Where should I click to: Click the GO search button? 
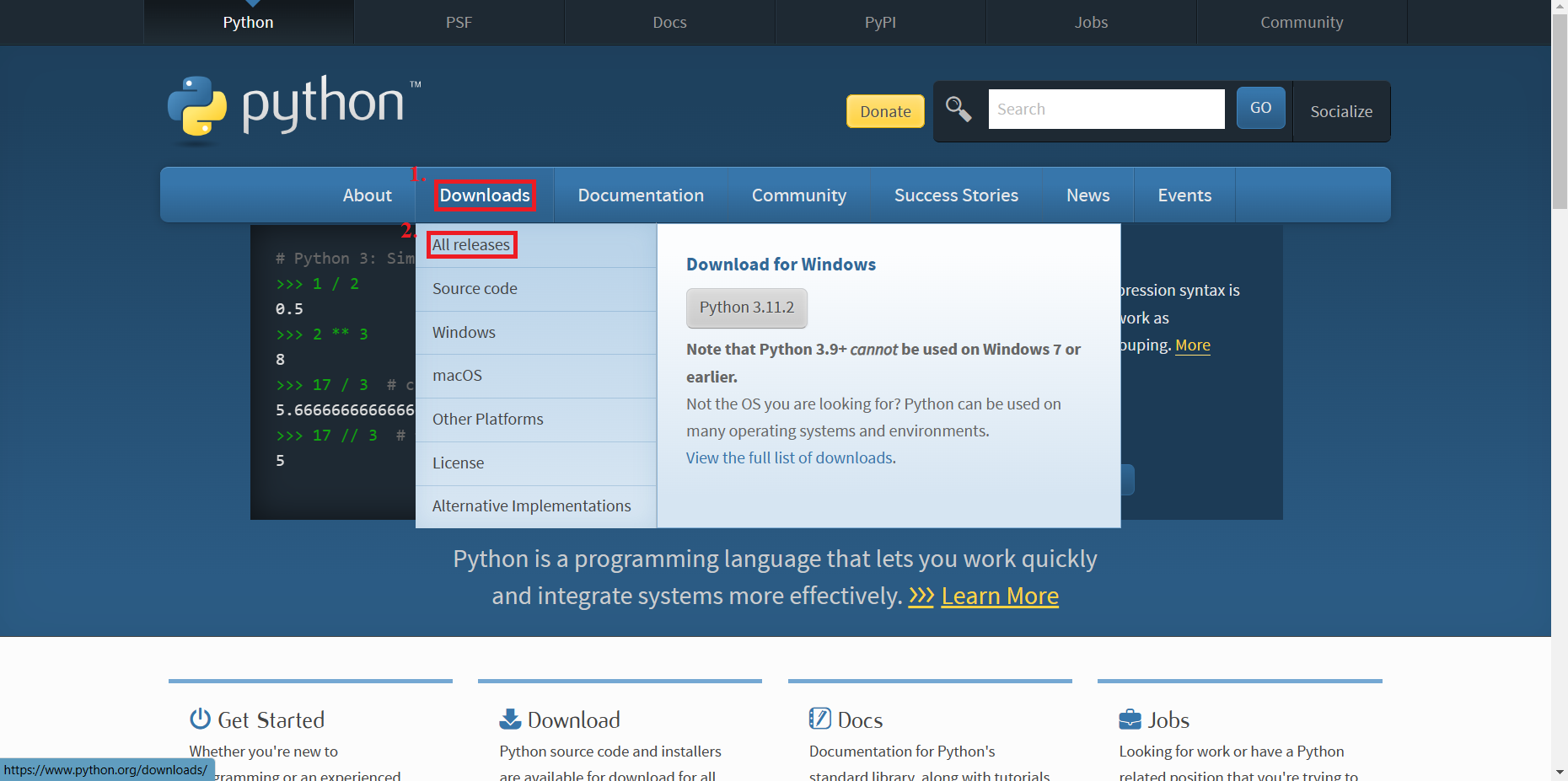[x=1260, y=108]
